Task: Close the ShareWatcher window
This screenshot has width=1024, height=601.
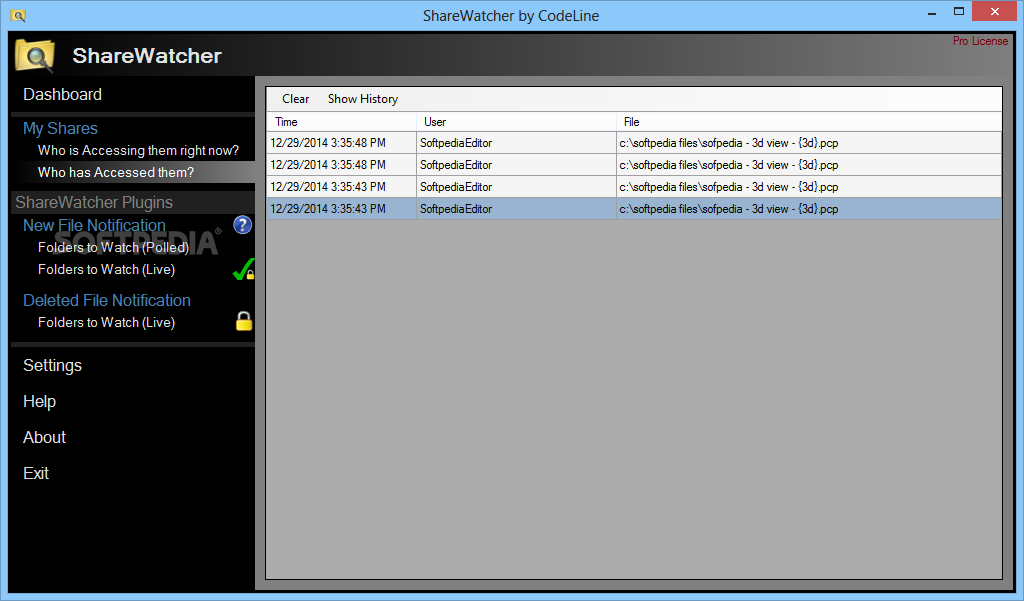Action: (x=995, y=12)
